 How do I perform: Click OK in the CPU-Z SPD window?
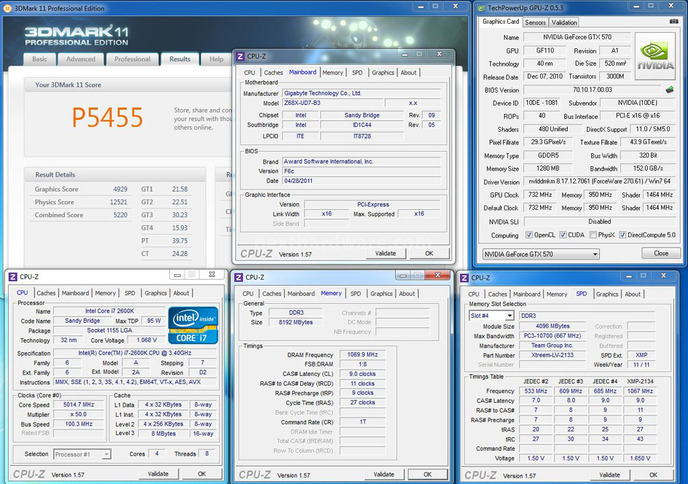(x=653, y=475)
